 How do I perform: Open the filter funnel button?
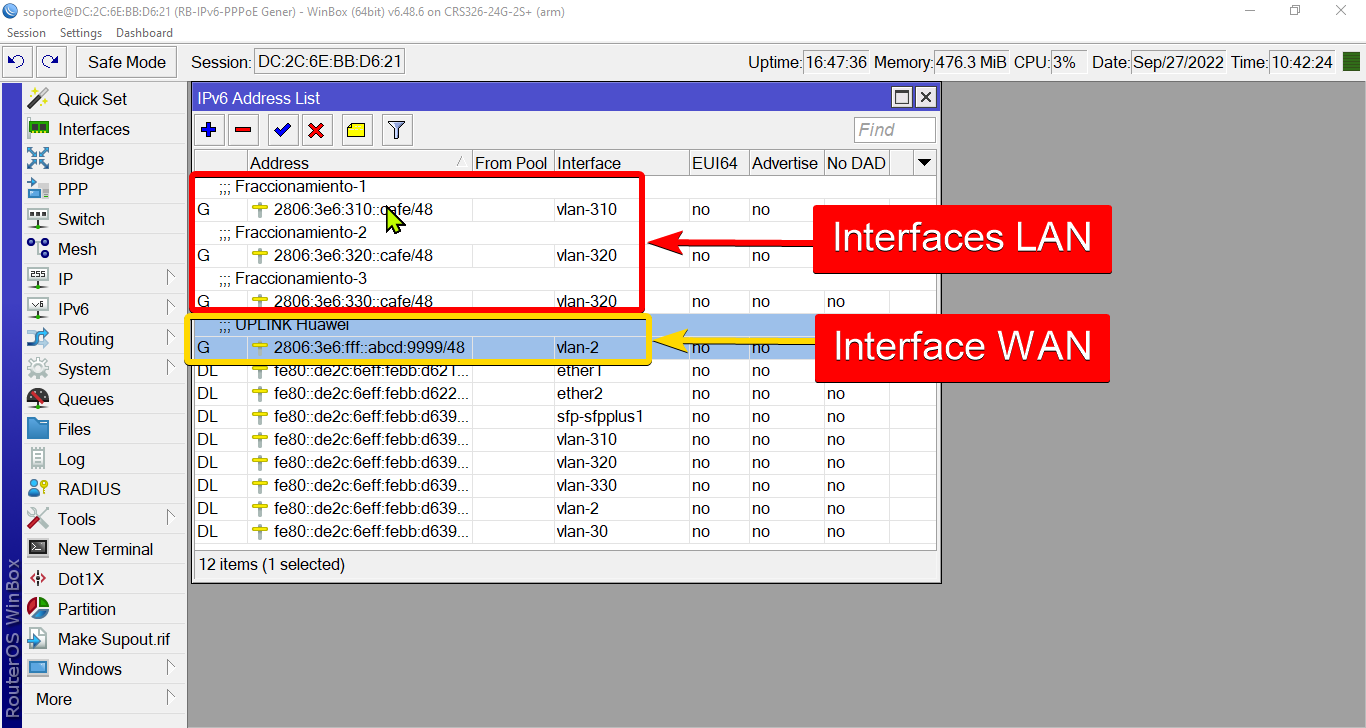tap(397, 130)
